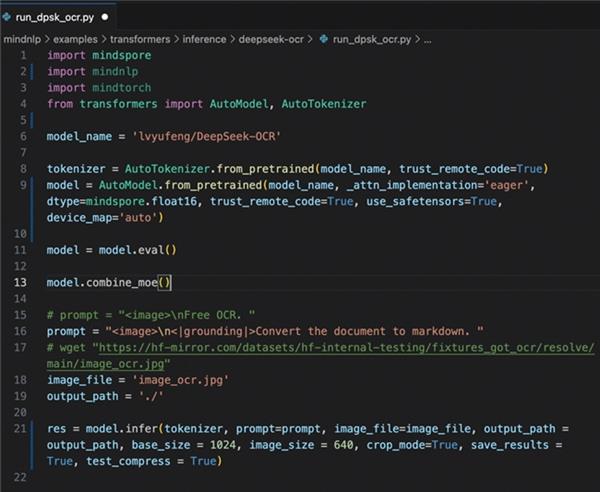Click the main/image_ocr.jpg link continuation
Screen dimensions: 600x492
tap(106, 364)
